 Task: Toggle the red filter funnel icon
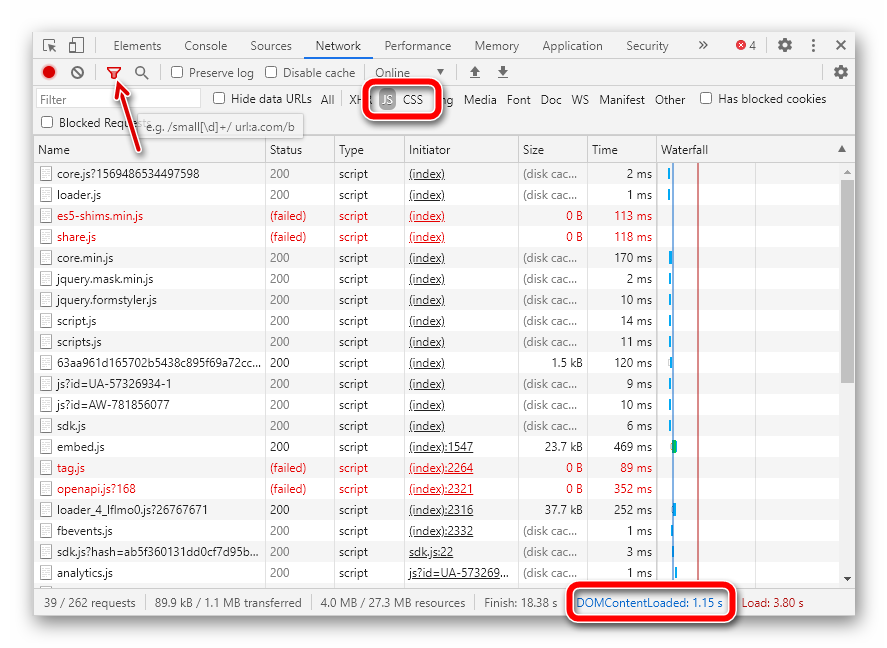coord(114,72)
